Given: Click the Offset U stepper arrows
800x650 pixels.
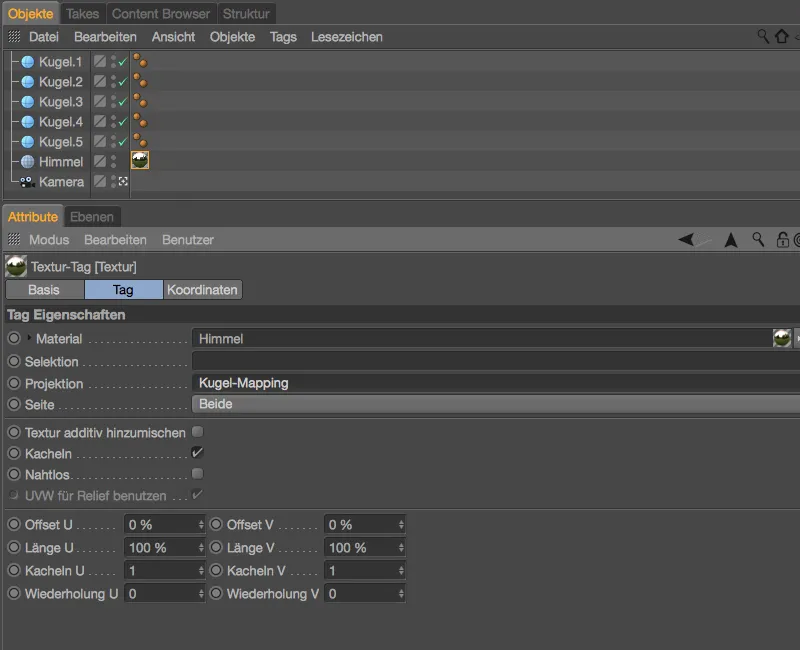Looking at the screenshot, I should pyautogui.click(x=201, y=524).
